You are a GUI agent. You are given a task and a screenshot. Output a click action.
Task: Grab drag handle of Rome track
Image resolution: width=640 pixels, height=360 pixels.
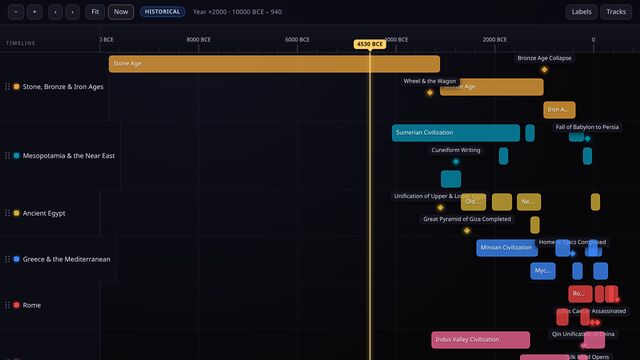[x=7, y=305]
